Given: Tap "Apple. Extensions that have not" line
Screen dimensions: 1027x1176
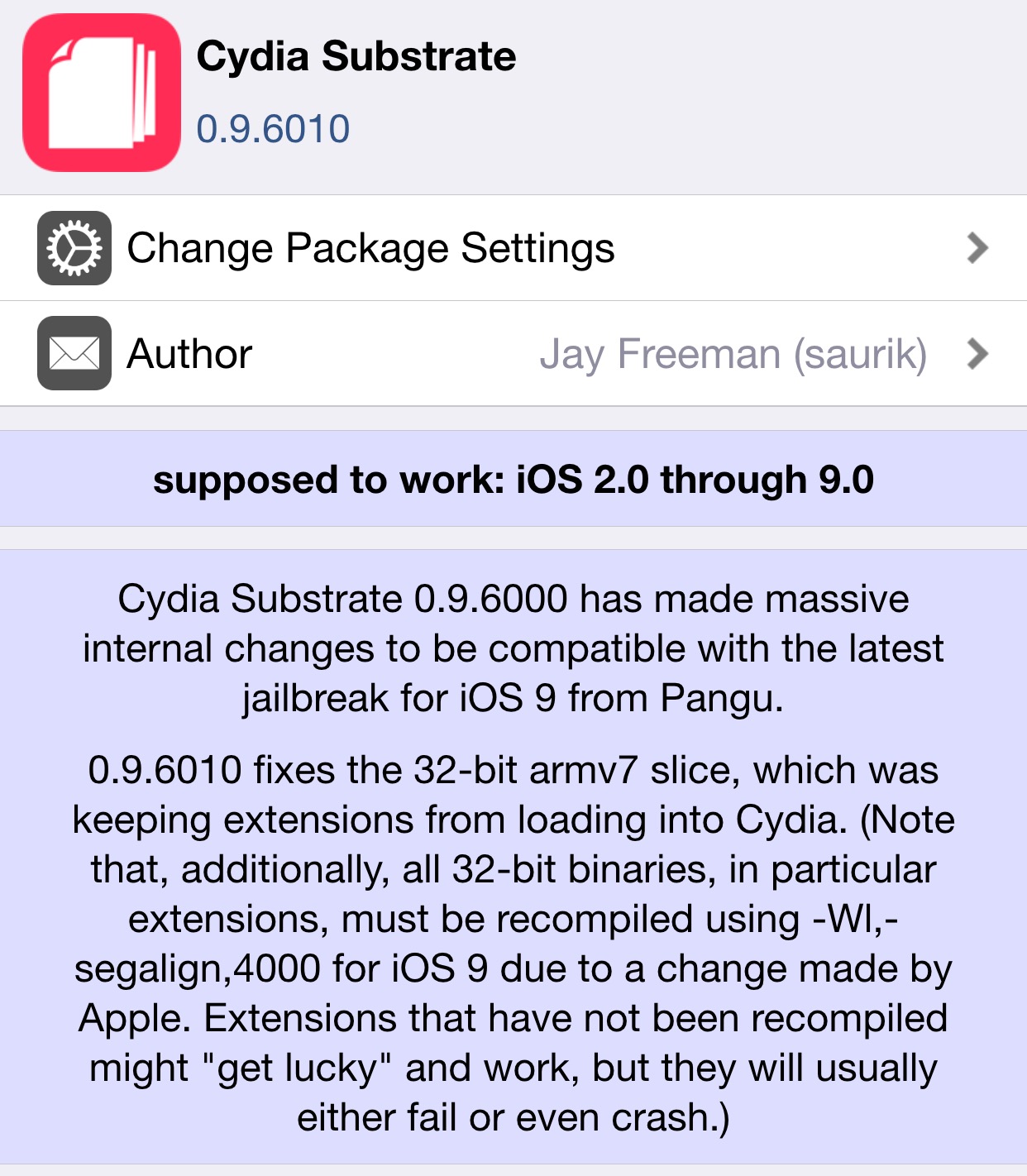Looking at the screenshot, I should [513, 1018].
